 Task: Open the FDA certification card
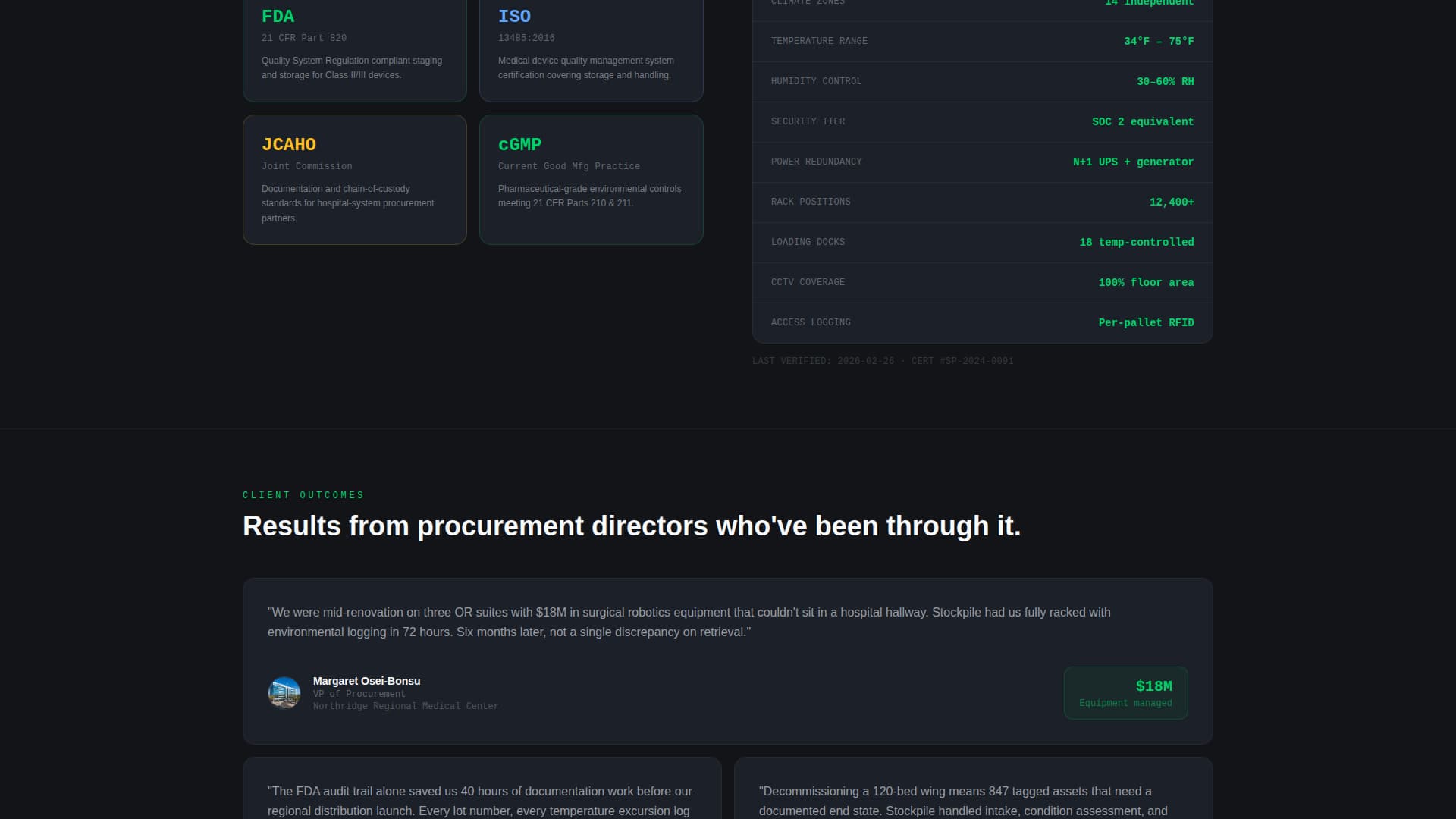coord(355,50)
